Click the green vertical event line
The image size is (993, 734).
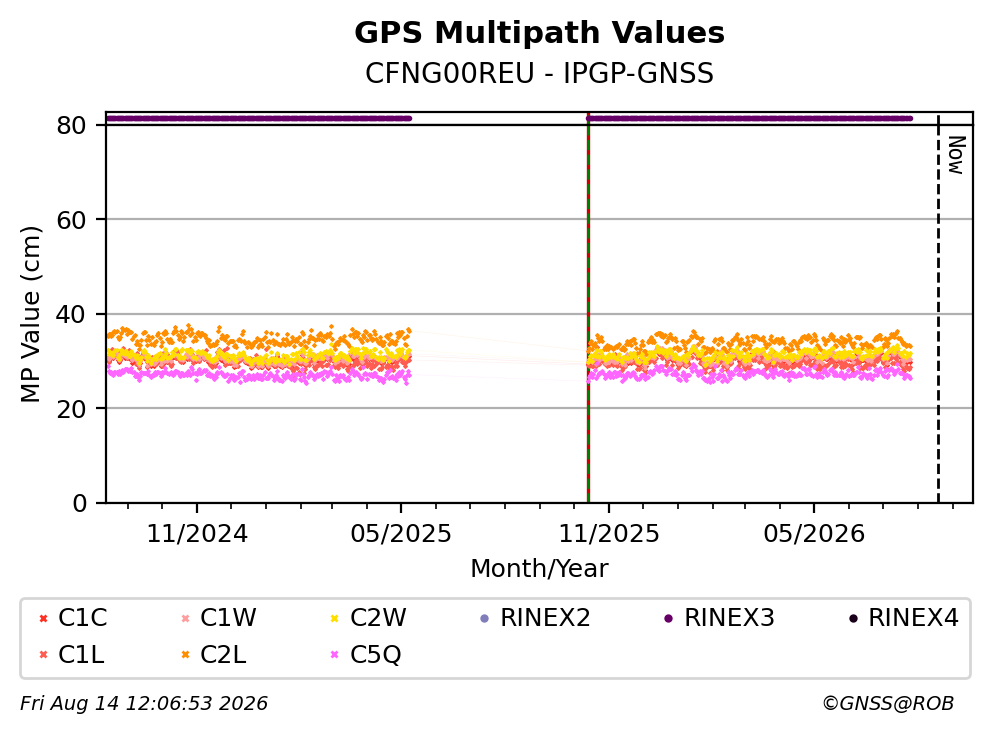[588, 308]
